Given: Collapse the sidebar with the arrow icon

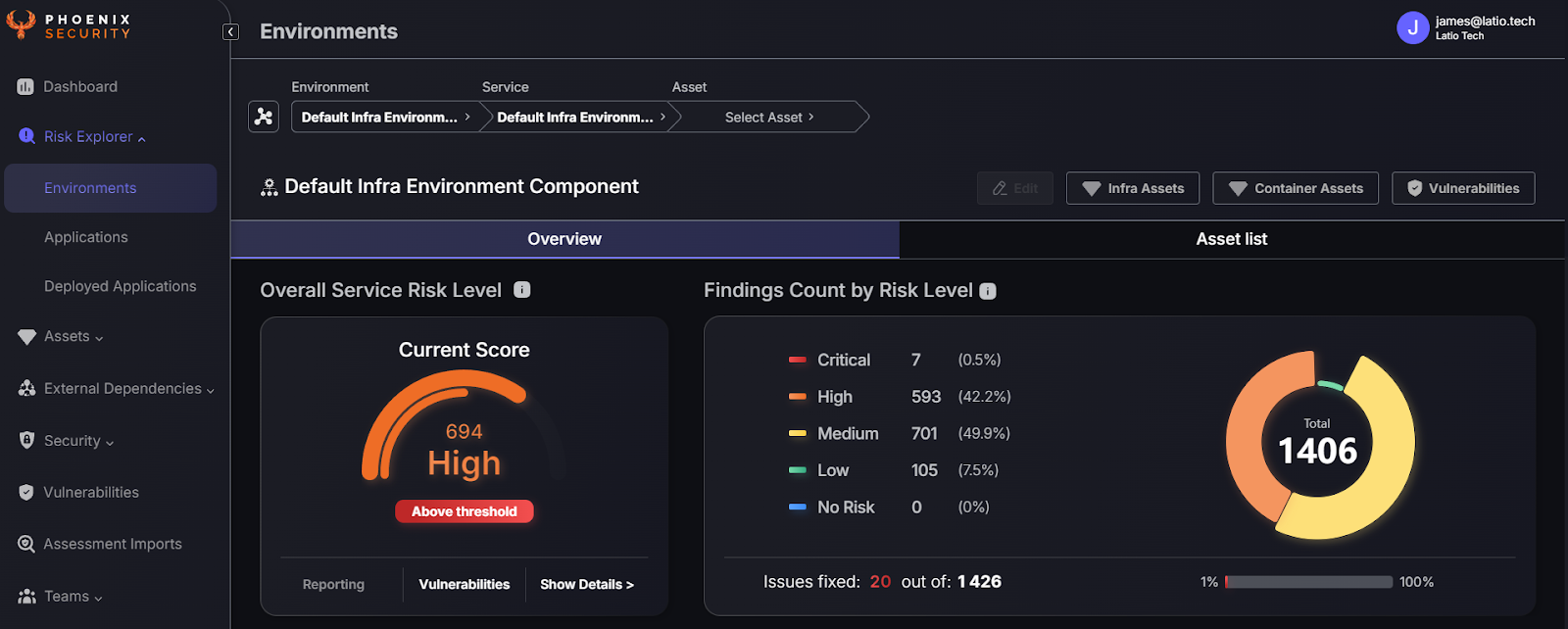Looking at the screenshot, I should (230, 32).
